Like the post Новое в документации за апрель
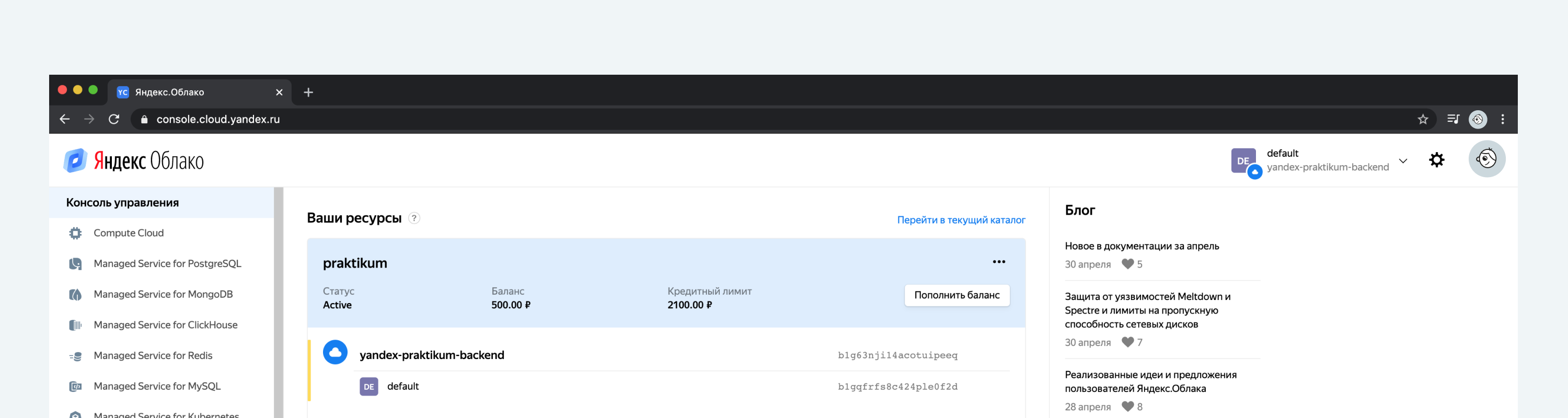The image size is (1568, 418). pyautogui.click(x=1128, y=264)
